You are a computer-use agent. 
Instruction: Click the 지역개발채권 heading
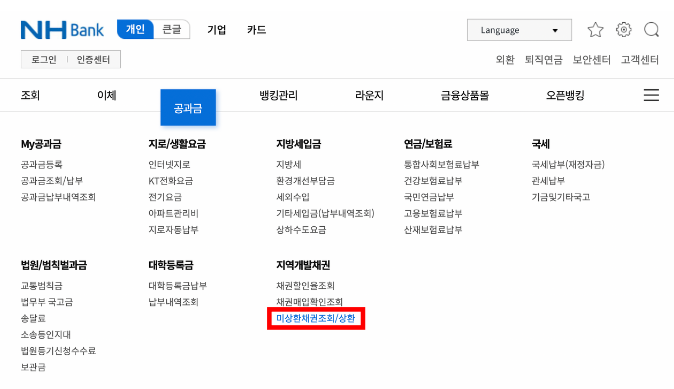303,265
